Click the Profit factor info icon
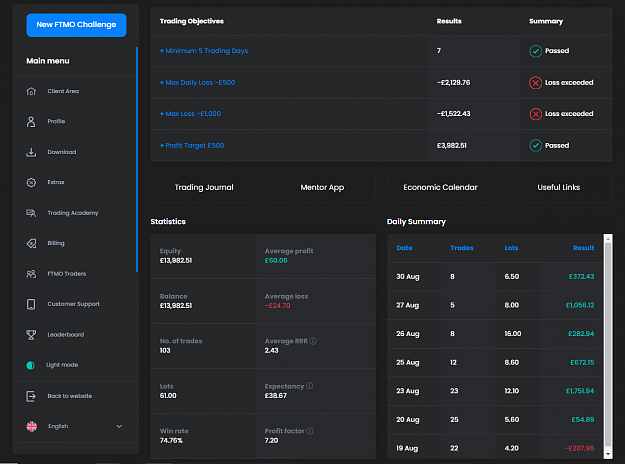 click(x=310, y=431)
